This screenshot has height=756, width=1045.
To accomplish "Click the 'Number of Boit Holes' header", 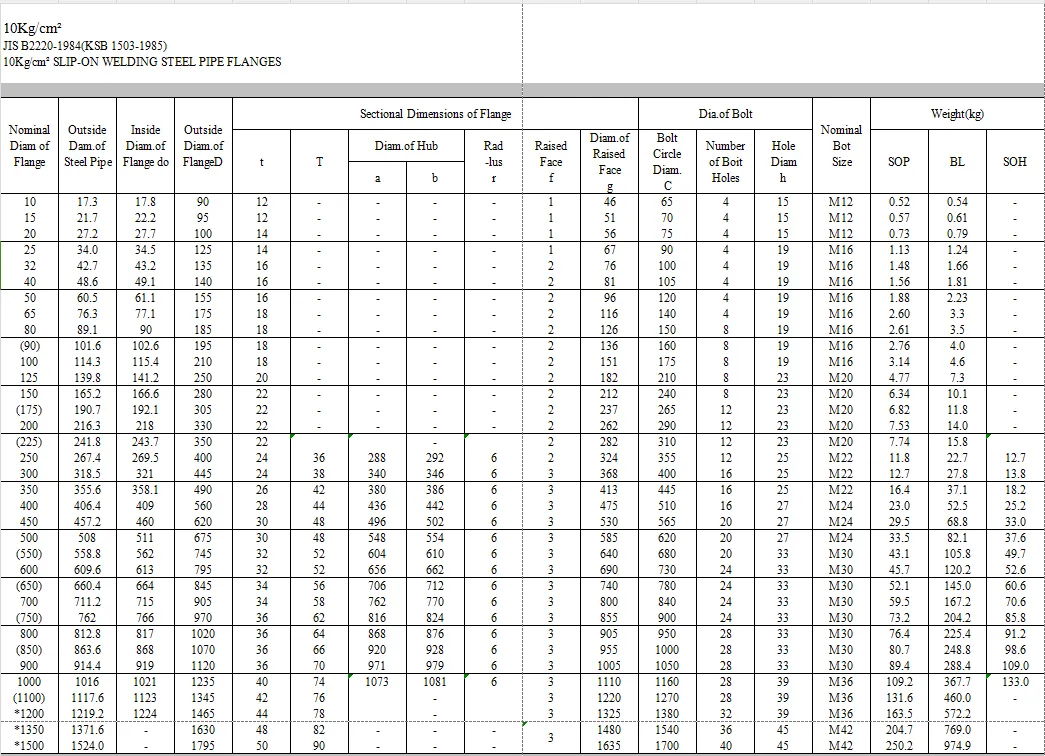I will click(725, 162).
